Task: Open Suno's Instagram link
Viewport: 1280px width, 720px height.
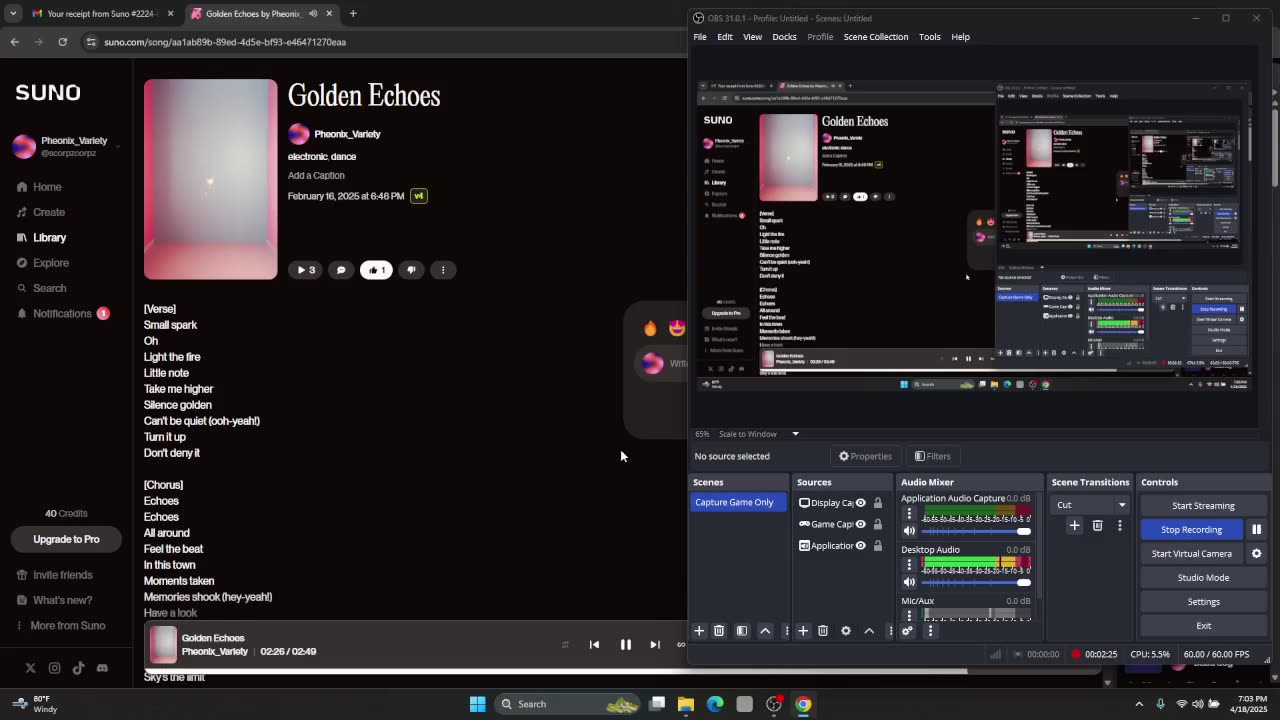Action: point(54,668)
